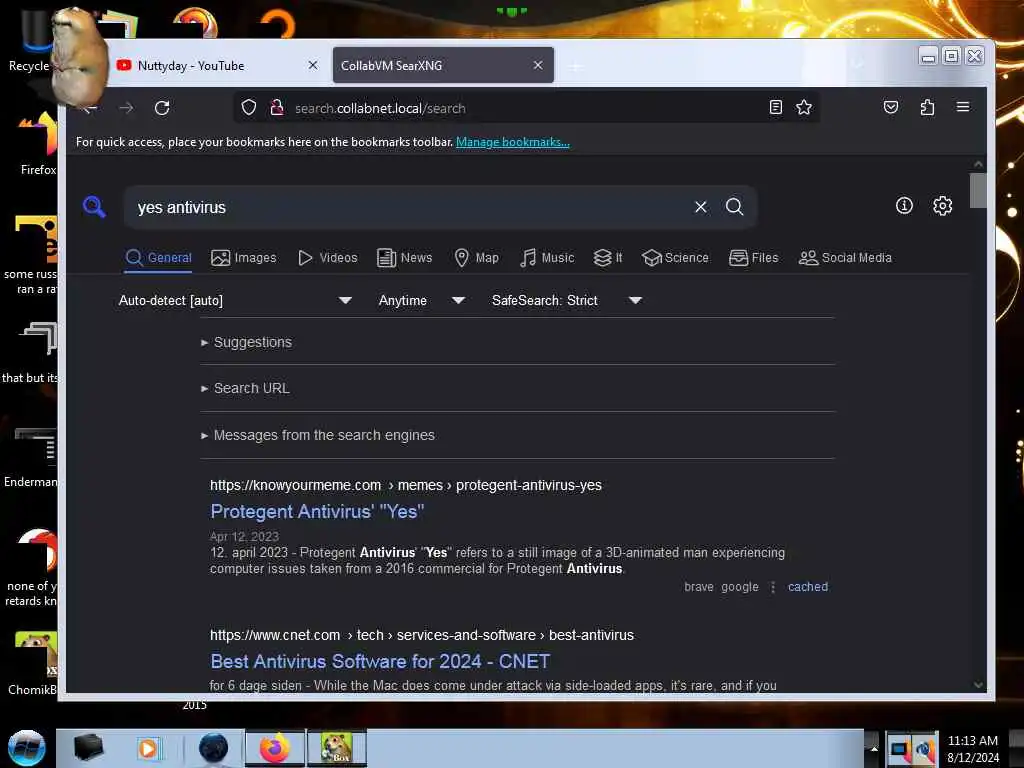Expand the Suggestions section
The image size is (1024, 768).
pos(247,342)
